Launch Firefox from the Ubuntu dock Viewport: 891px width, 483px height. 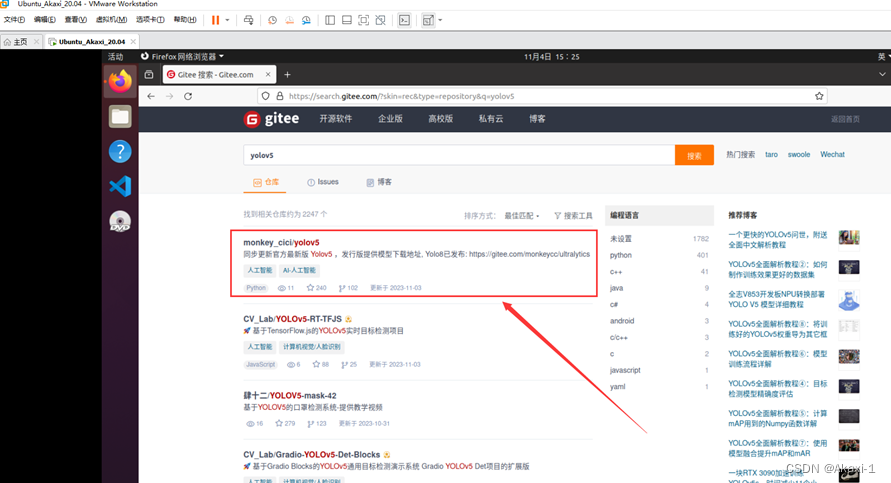tap(120, 81)
